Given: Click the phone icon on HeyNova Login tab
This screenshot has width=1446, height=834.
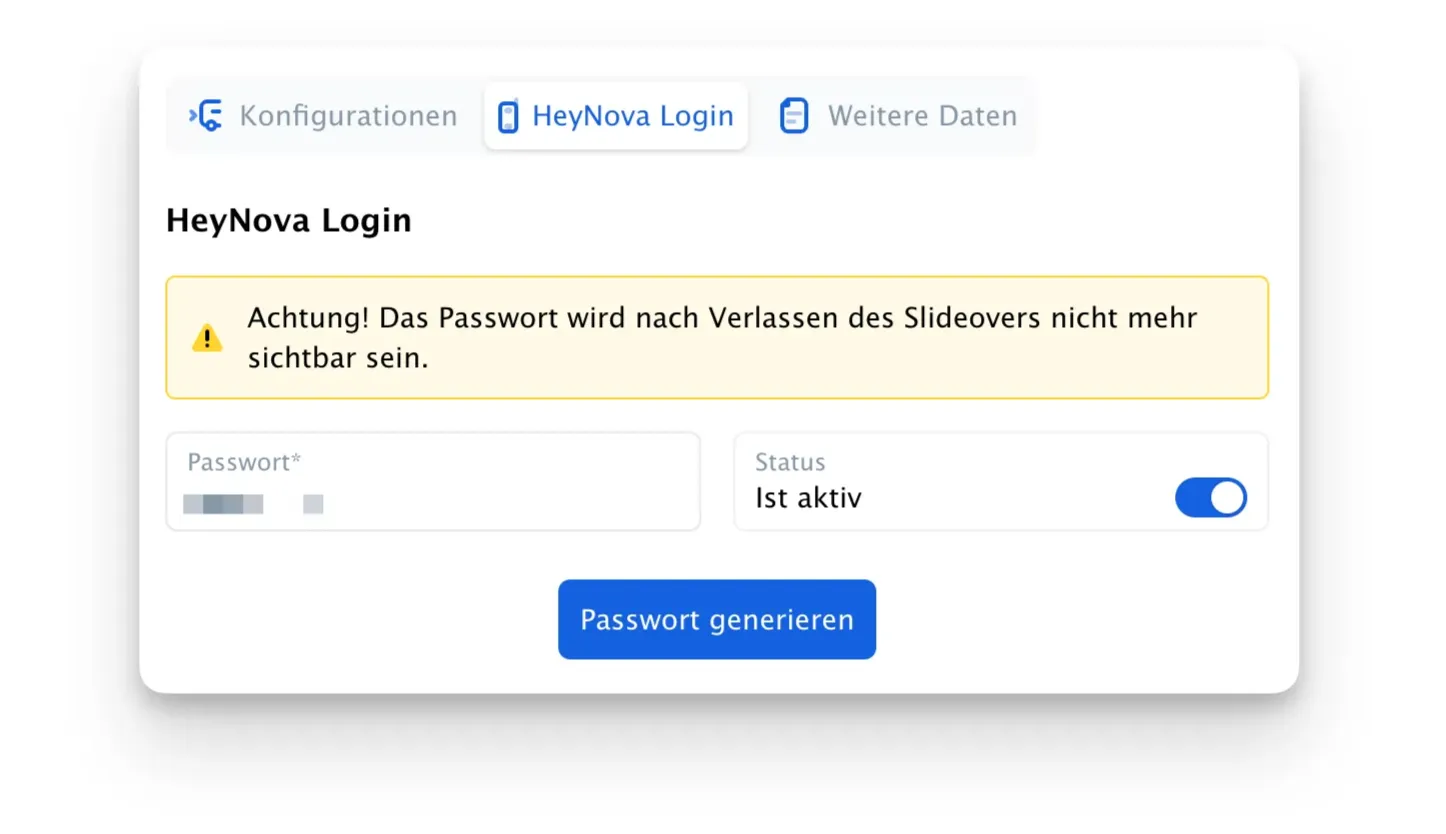Looking at the screenshot, I should [x=508, y=116].
